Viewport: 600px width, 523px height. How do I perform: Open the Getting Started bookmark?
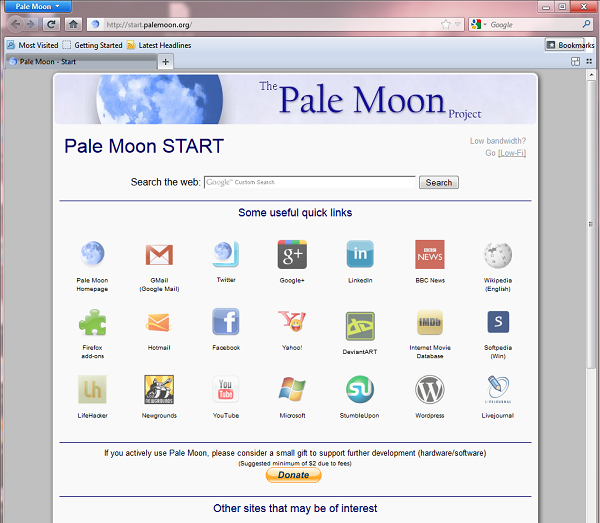[93, 45]
